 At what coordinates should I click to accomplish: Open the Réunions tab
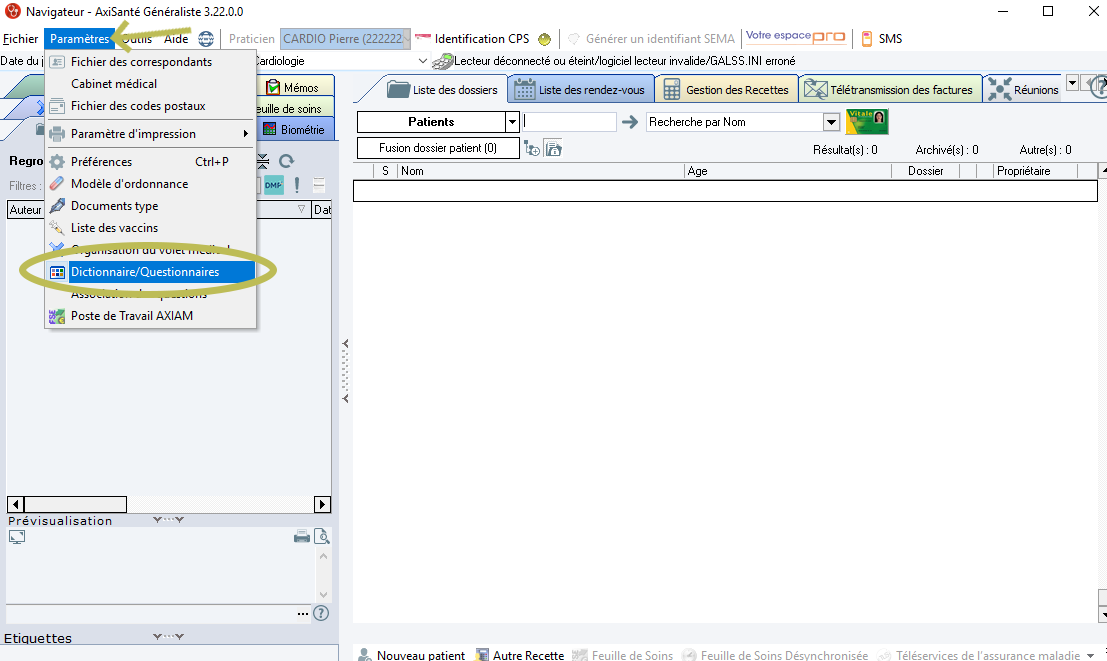(x=1023, y=90)
